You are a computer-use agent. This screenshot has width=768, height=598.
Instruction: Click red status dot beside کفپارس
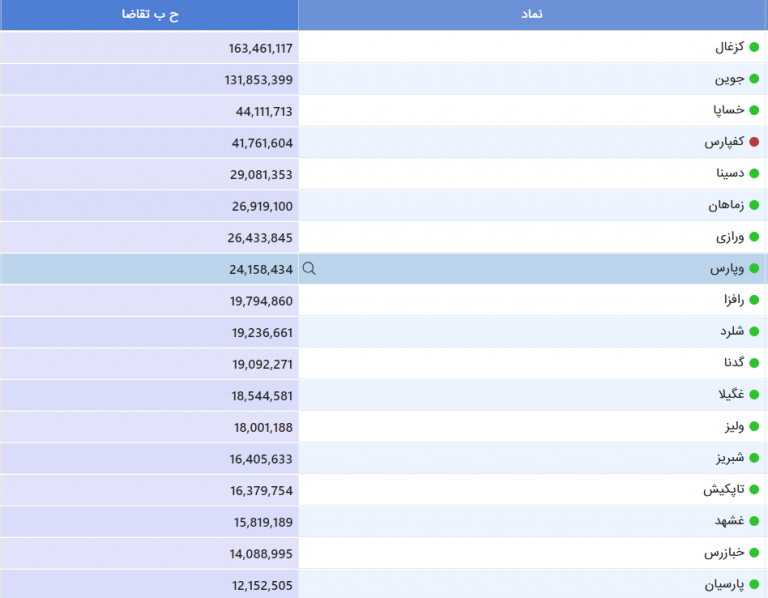[754, 142]
